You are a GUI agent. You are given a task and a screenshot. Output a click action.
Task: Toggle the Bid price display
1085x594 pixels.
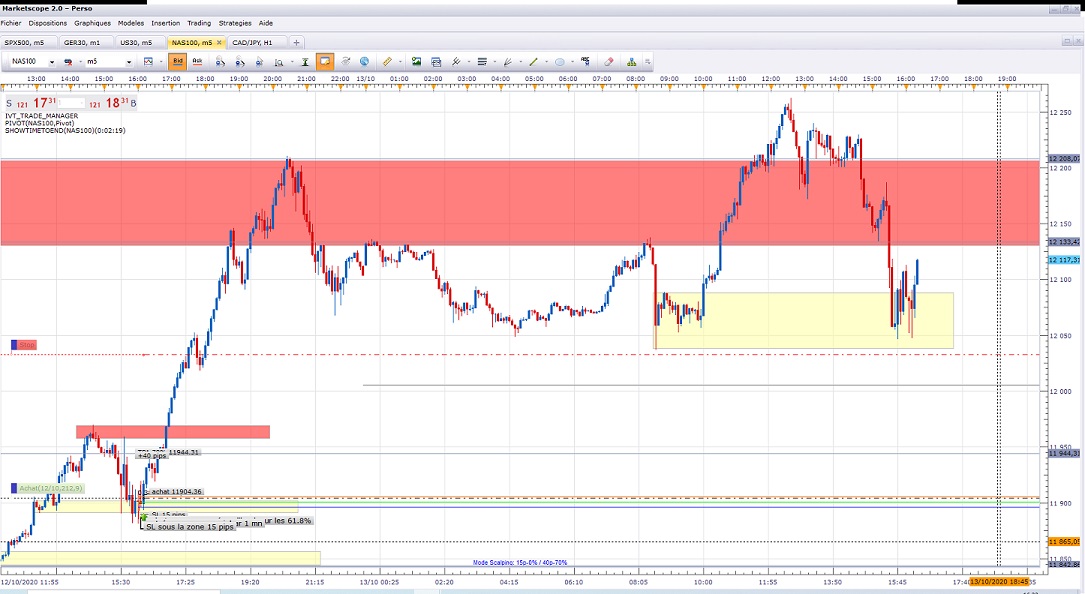[x=178, y=62]
